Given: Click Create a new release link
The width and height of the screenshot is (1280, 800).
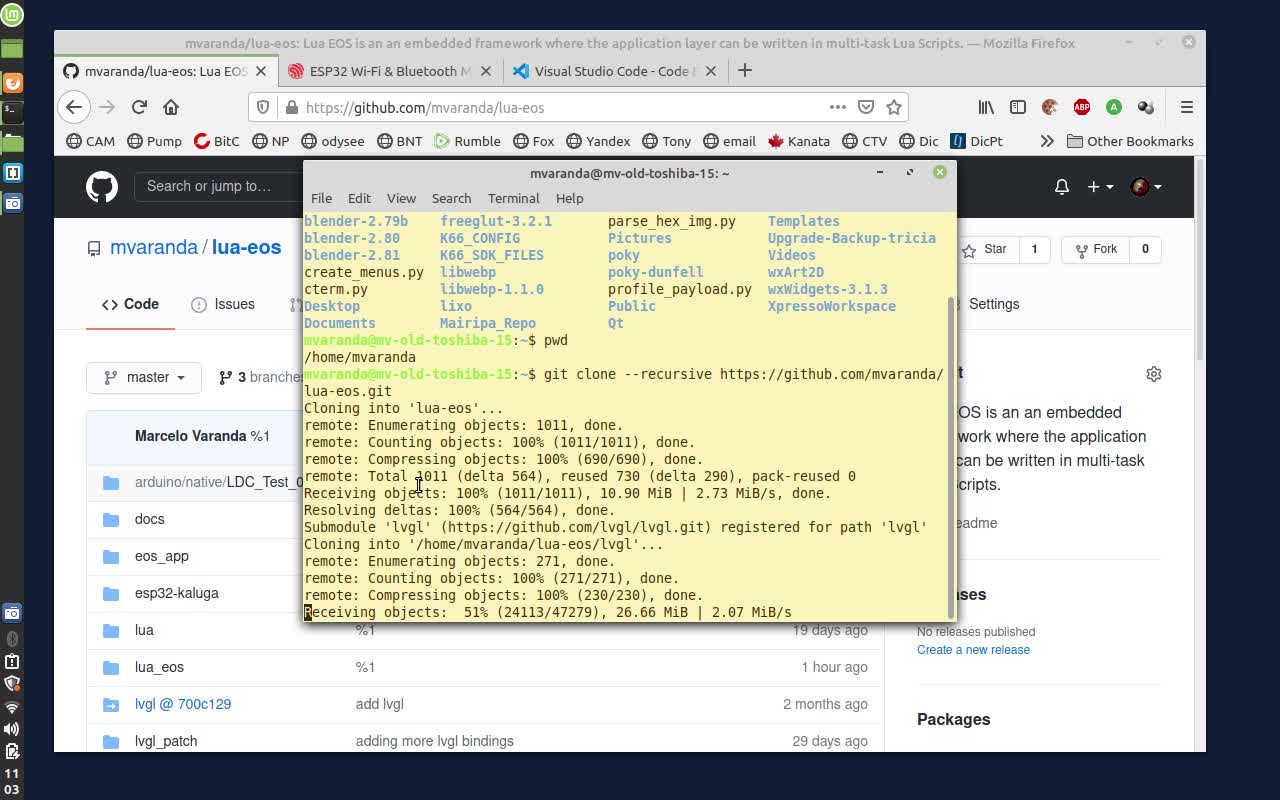Looking at the screenshot, I should pyautogui.click(x=973, y=650).
